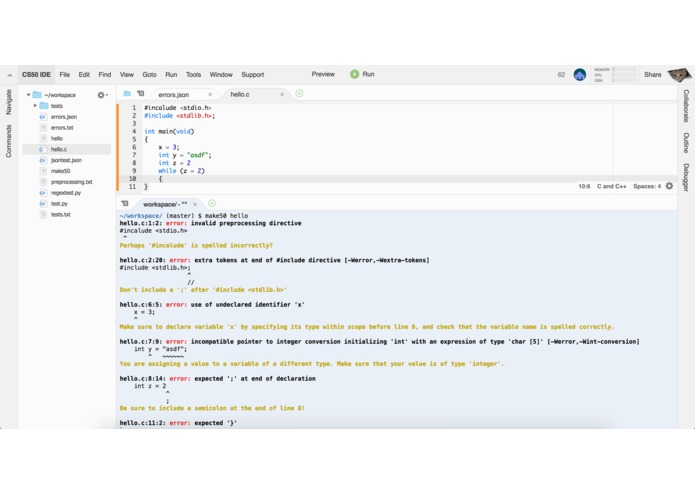Screen dimensions: 695x494
Task: Open the Support menu
Action: click(x=253, y=75)
